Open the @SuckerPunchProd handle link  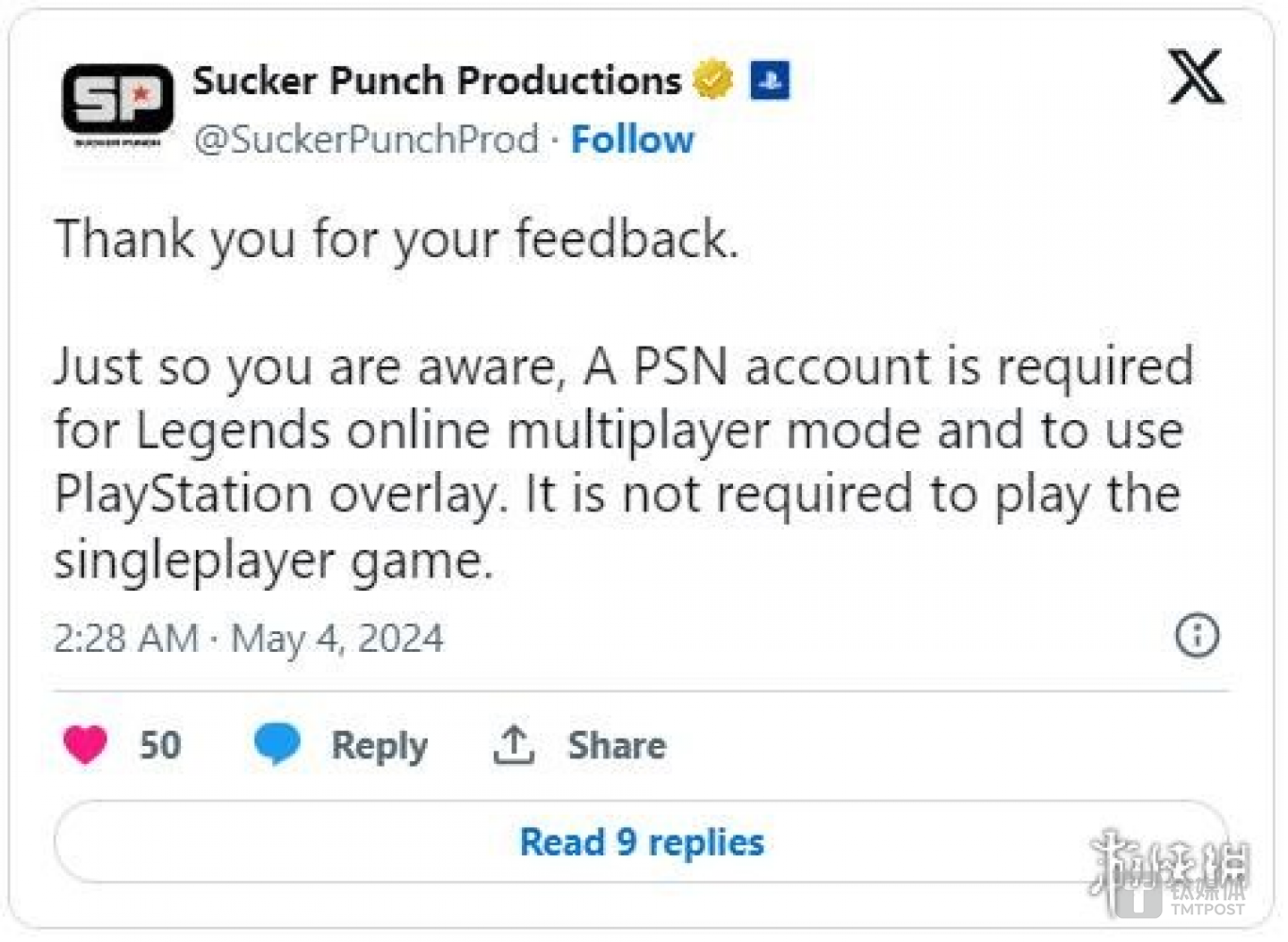(366, 140)
